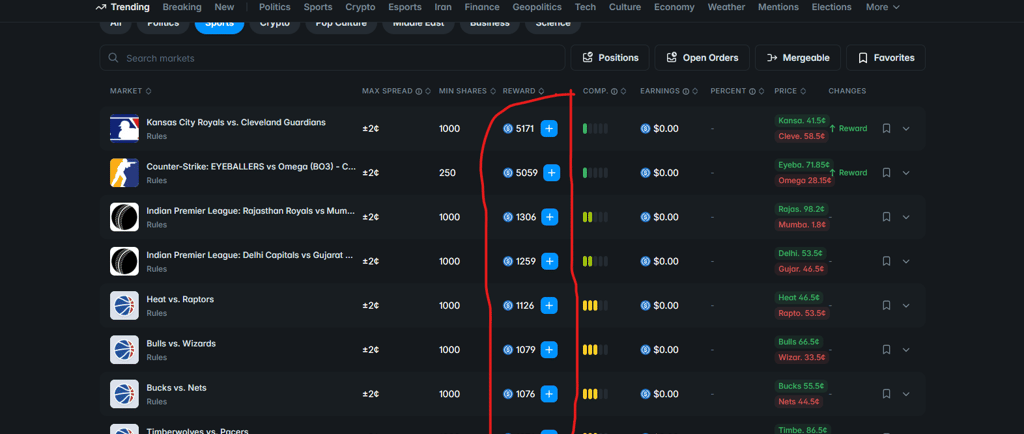Go to Geopolitics category
This screenshot has height=434, width=1024.
point(537,7)
